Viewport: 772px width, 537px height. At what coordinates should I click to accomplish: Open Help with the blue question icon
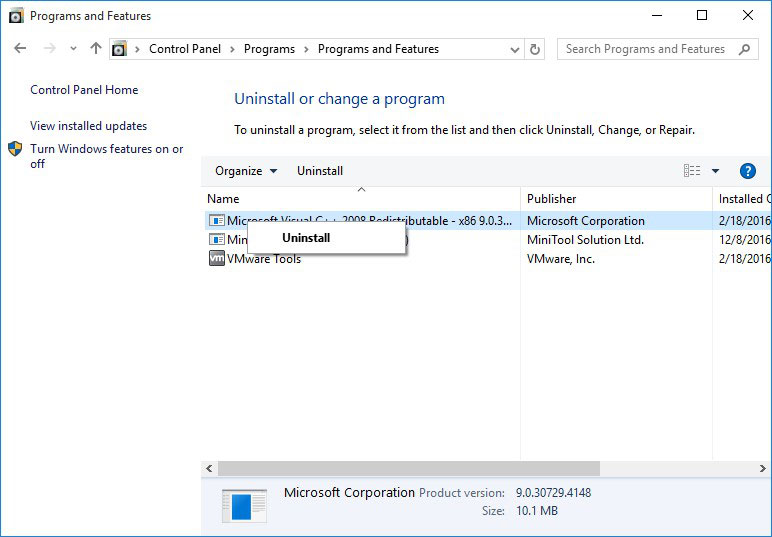click(x=747, y=171)
